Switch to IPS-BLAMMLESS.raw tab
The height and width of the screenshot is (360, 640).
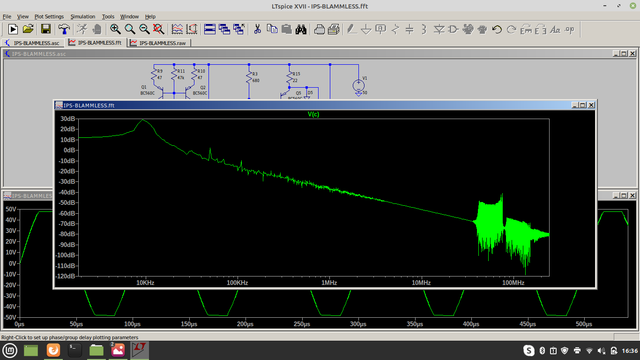[159, 42]
